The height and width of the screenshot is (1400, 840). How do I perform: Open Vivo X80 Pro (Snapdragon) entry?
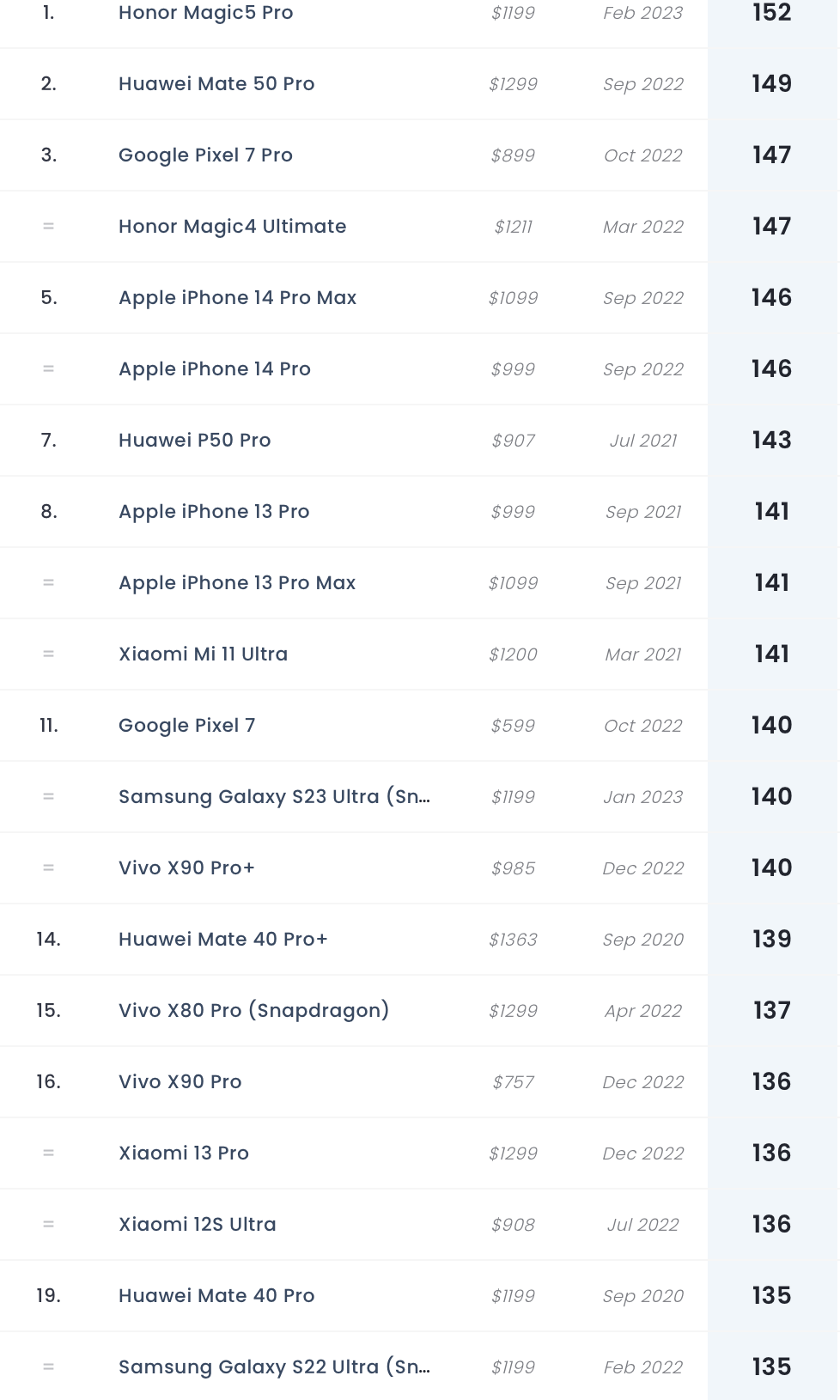click(x=254, y=1011)
